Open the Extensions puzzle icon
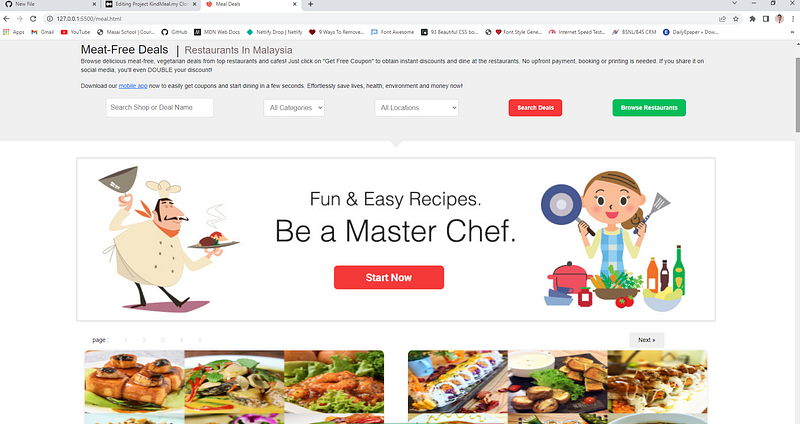Screen dimensions: 800x424 [752, 19]
